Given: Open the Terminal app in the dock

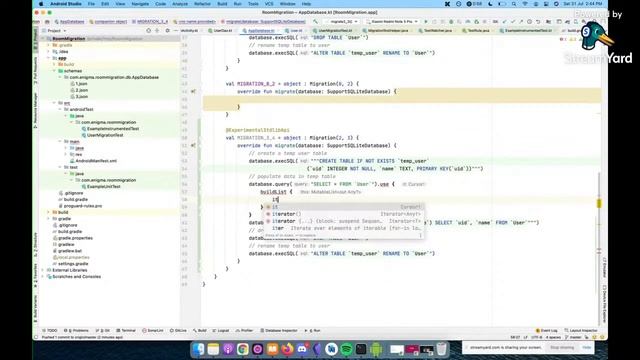Looking at the screenshot, I should pos(361,349).
